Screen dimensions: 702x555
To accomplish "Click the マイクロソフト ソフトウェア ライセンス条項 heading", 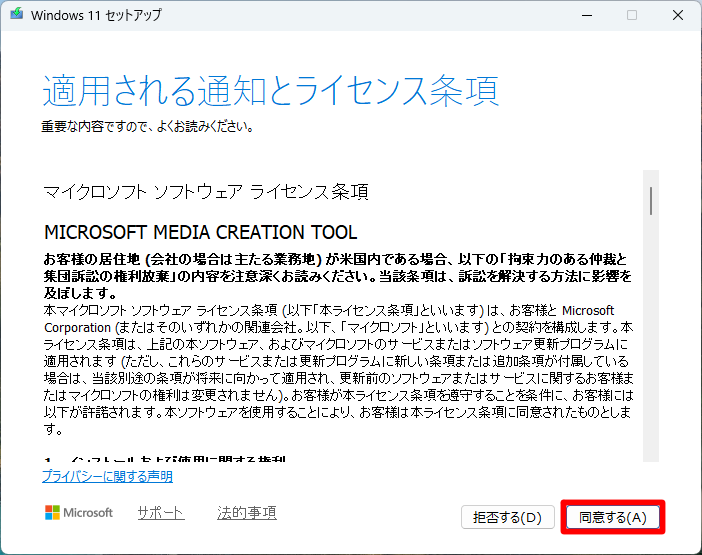I will click(206, 192).
